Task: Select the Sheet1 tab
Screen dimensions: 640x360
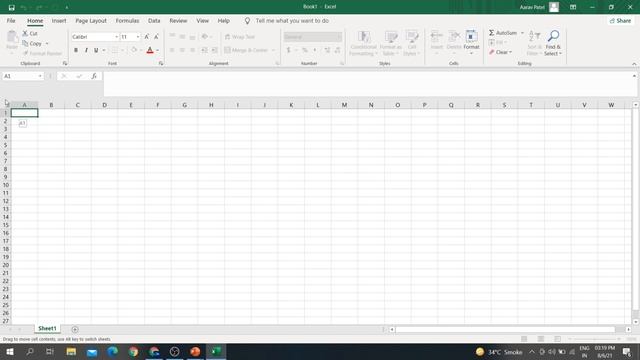Action: click(x=47, y=329)
